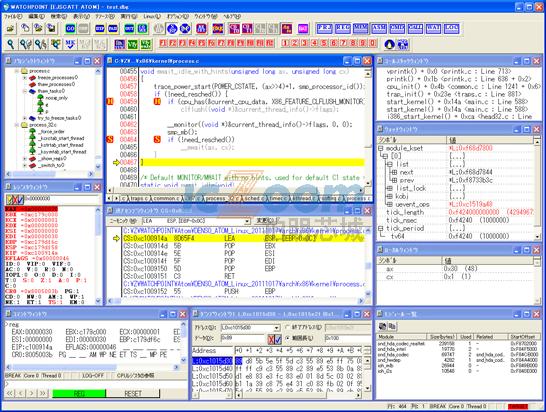Expand the prev node in watch window
The image size is (546, 412).
click(x=394, y=180)
